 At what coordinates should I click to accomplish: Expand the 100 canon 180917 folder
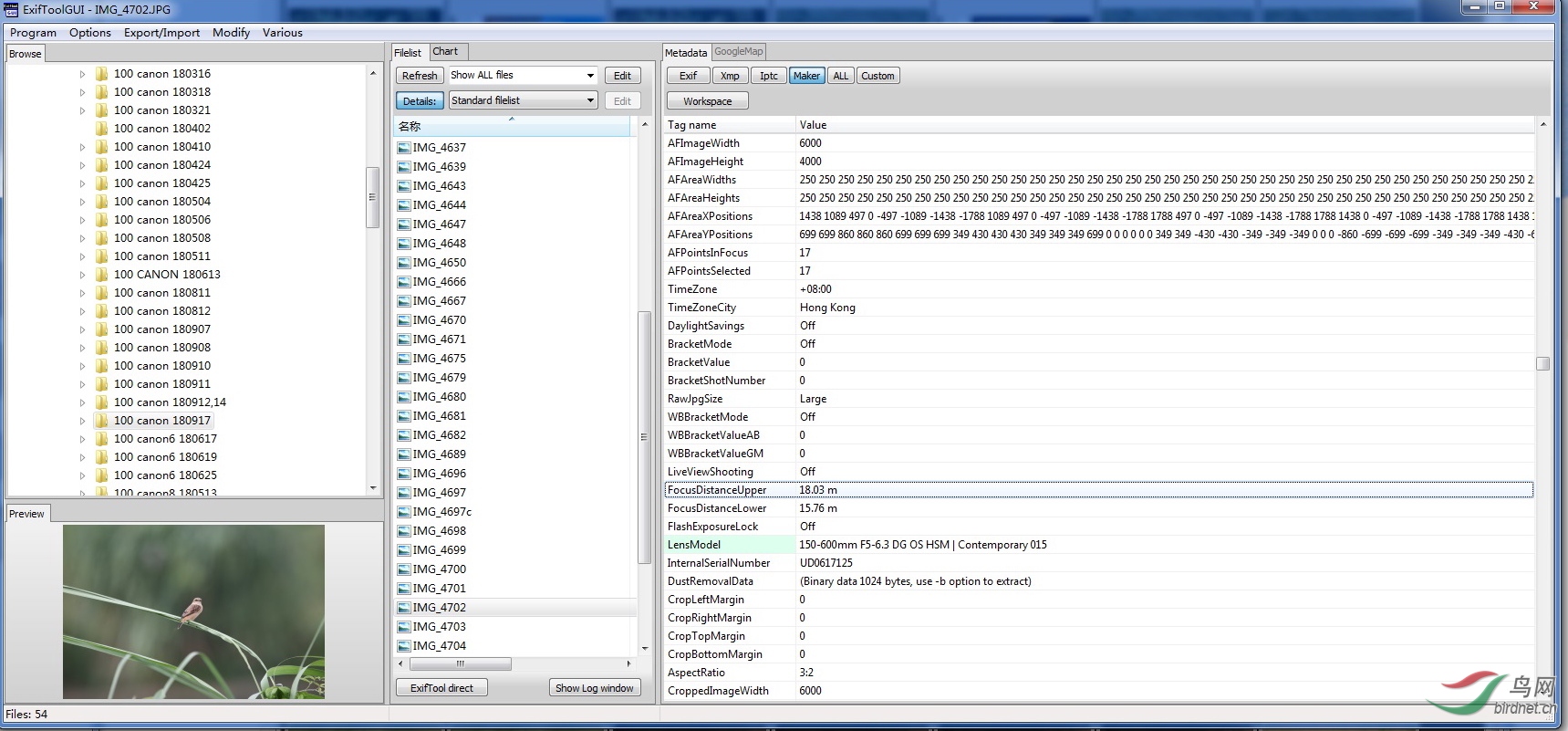tap(82, 421)
